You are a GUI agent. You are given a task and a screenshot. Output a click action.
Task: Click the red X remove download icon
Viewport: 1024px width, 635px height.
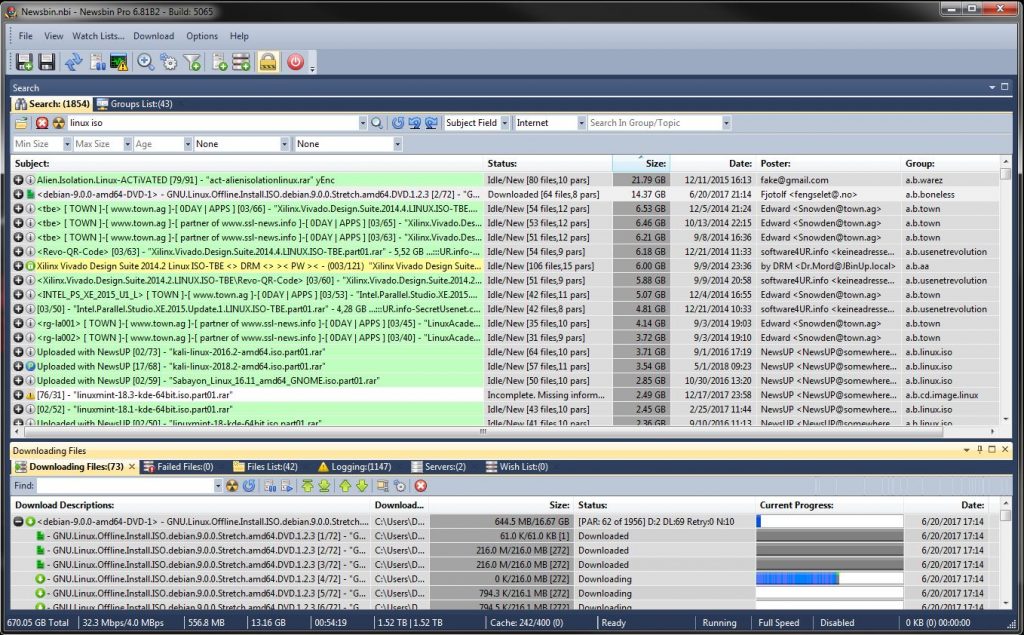421,486
